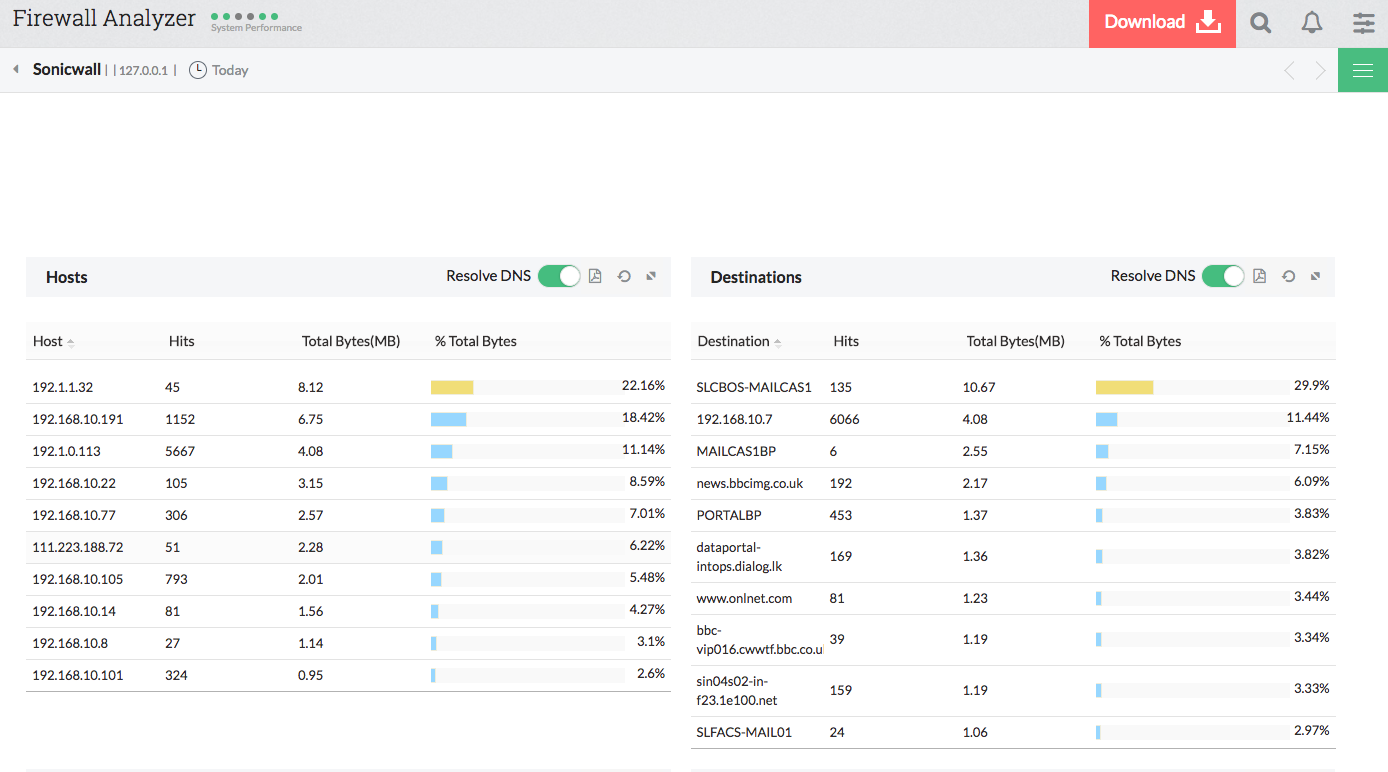Screen dimensions: 1388x772
Task: Check the System Performance indicator dots
Action: 240,17
